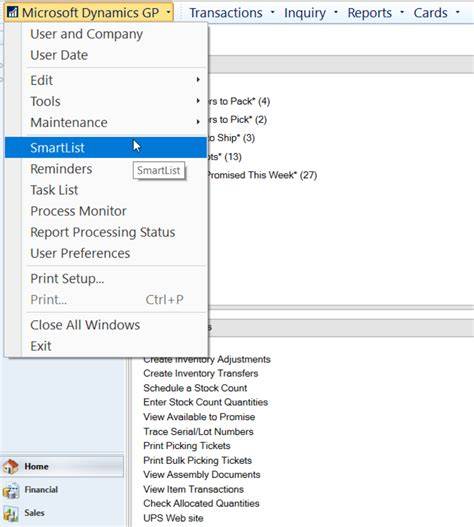Expand the Edit submenu arrow

coord(198,80)
